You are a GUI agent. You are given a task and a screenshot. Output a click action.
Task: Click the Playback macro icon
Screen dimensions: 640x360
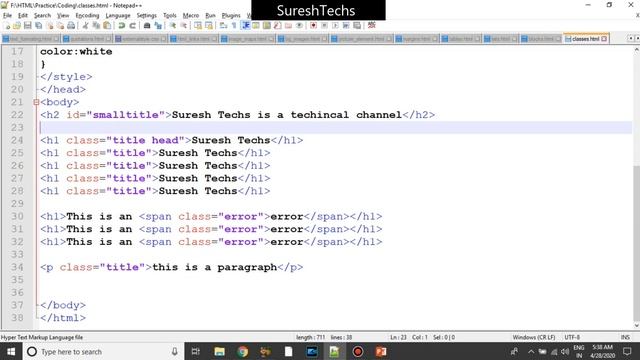pyautogui.click(x=335, y=26)
